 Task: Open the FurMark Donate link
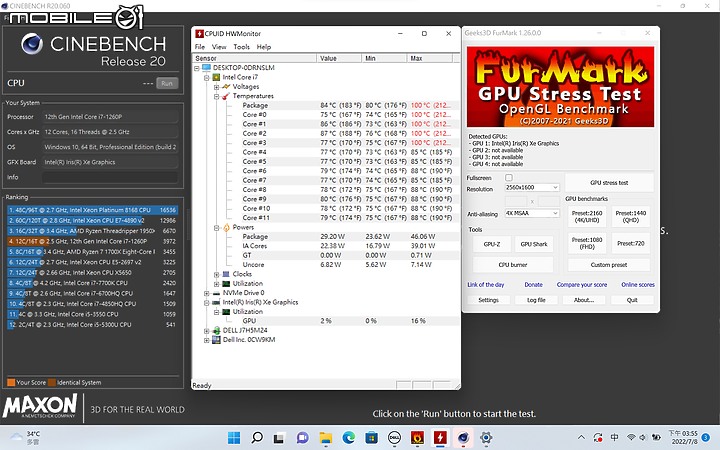534,285
